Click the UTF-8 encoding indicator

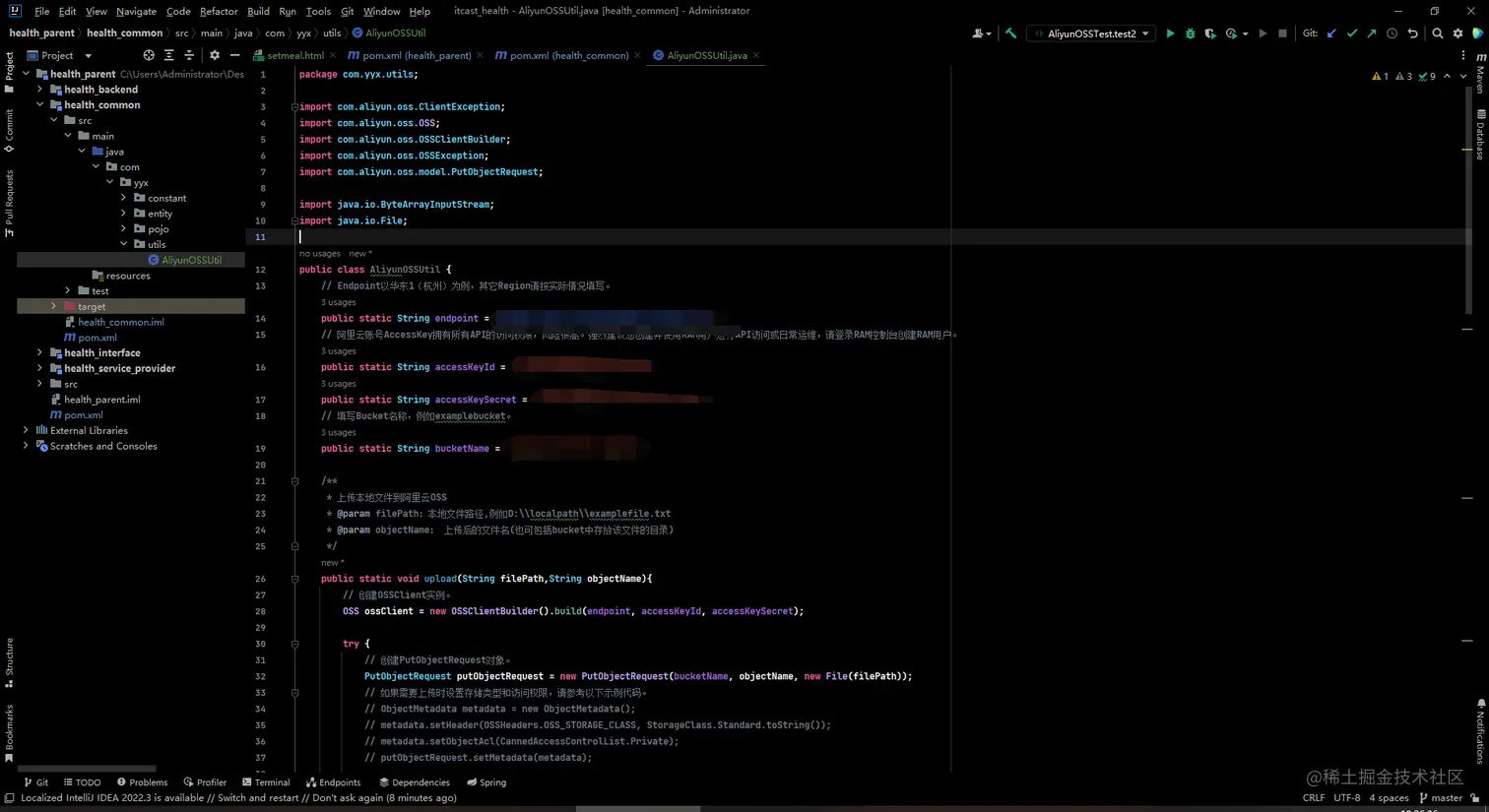1347,798
